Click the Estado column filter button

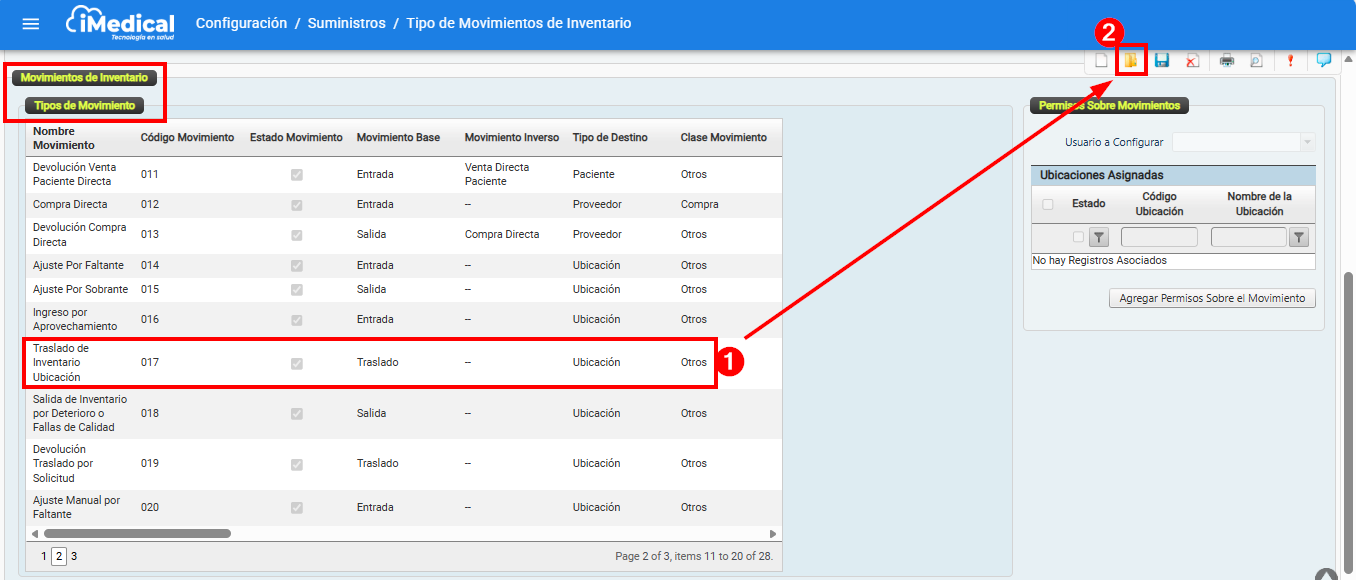[x=1098, y=237]
